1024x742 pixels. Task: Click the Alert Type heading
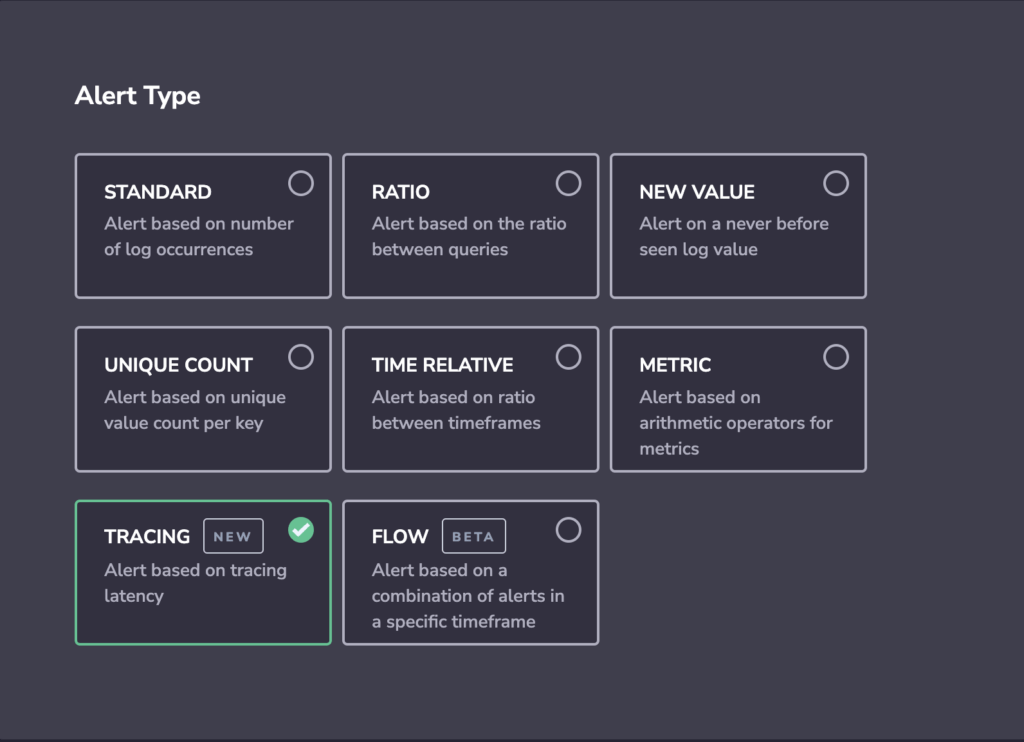coord(138,96)
